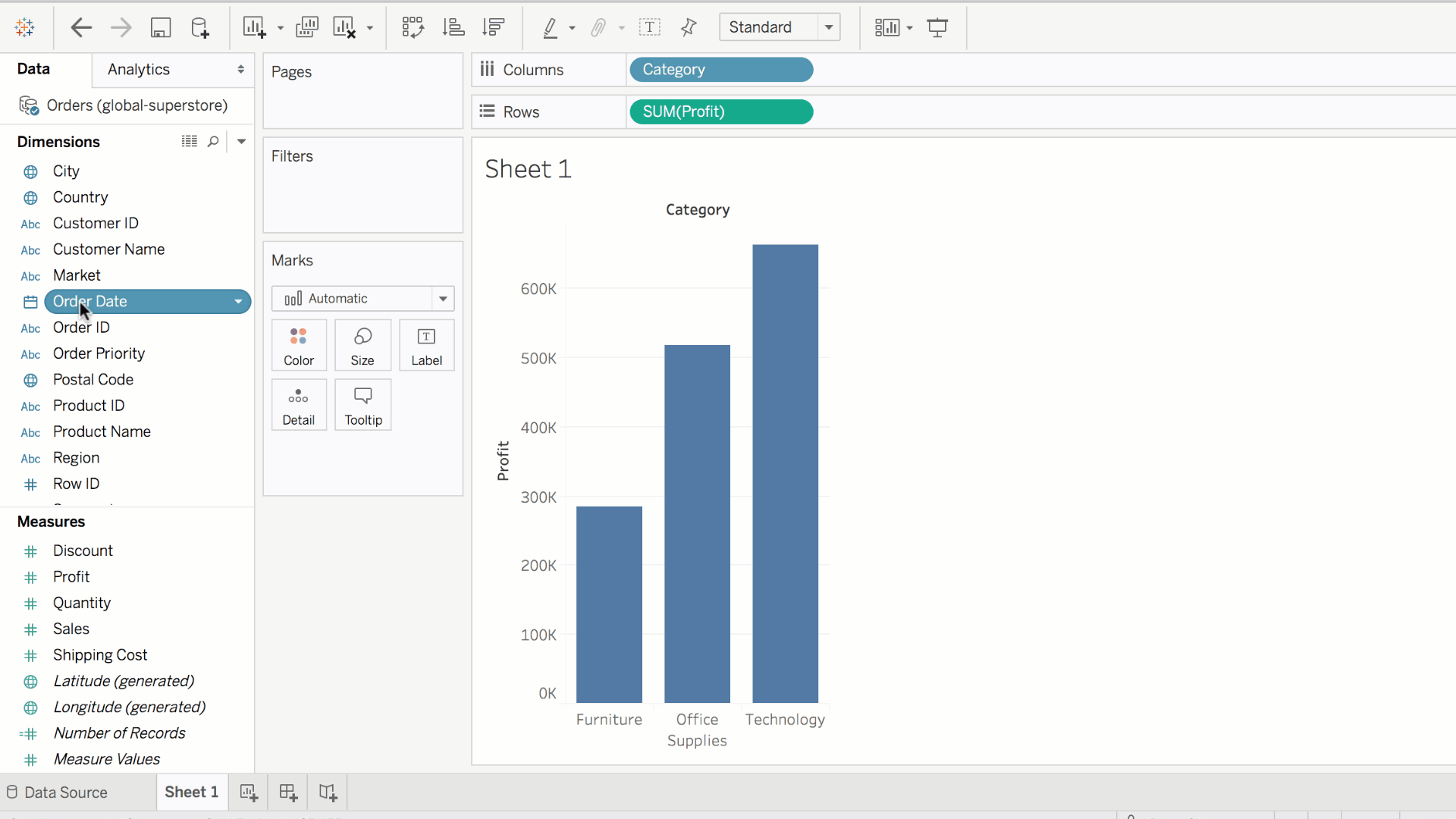Click the new dashboard icon
1456x819 pixels.
point(288,792)
